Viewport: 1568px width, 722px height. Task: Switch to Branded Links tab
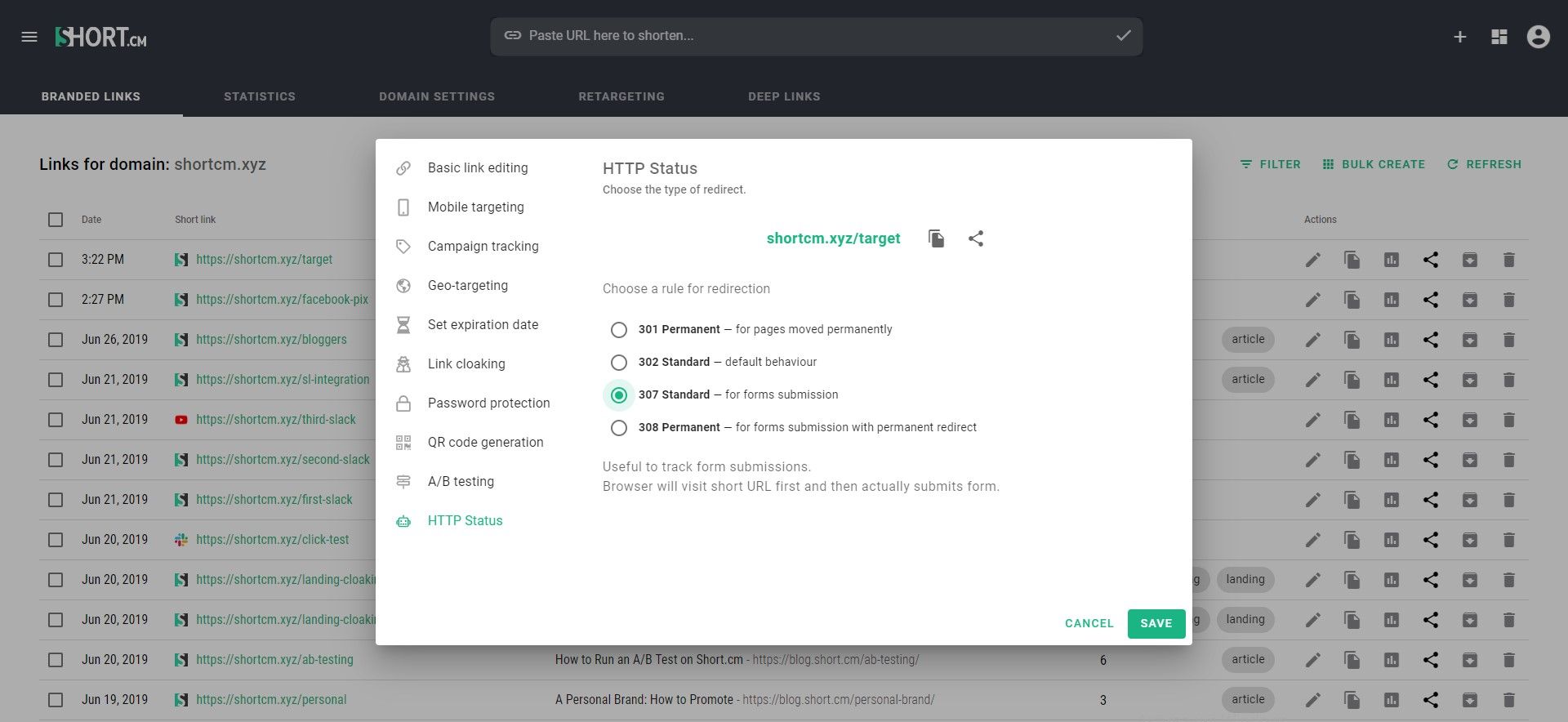[x=91, y=96]
